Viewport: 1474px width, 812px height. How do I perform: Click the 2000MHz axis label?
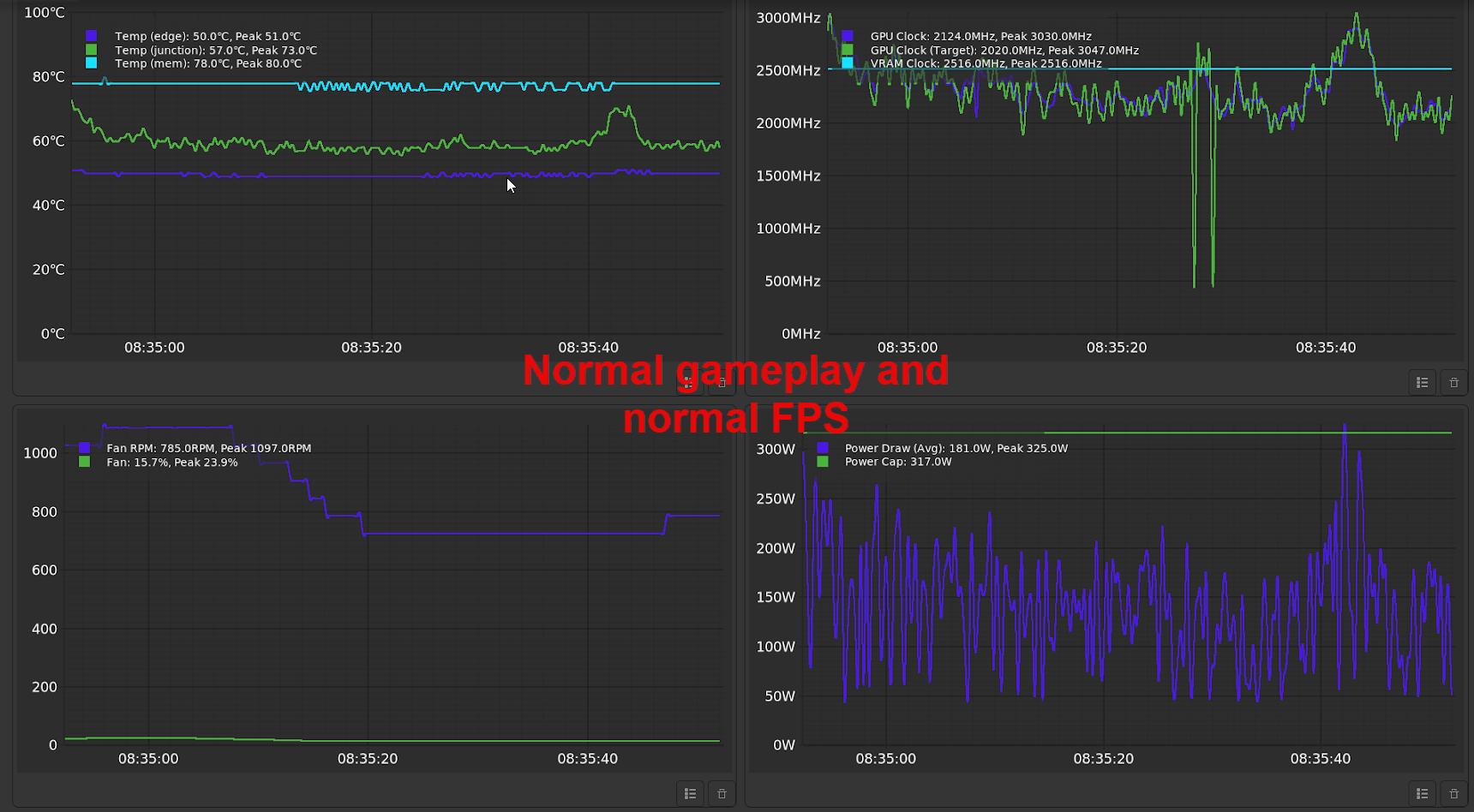(x=788, y=123)
